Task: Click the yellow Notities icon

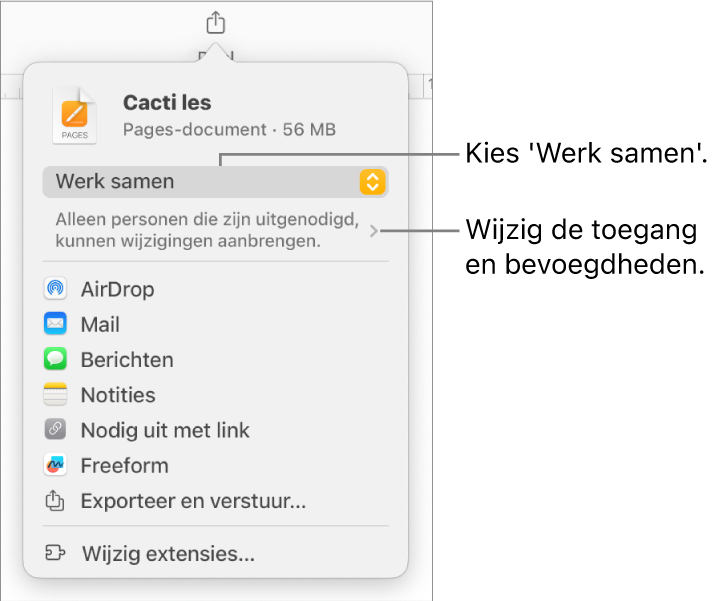Action: 55,395
